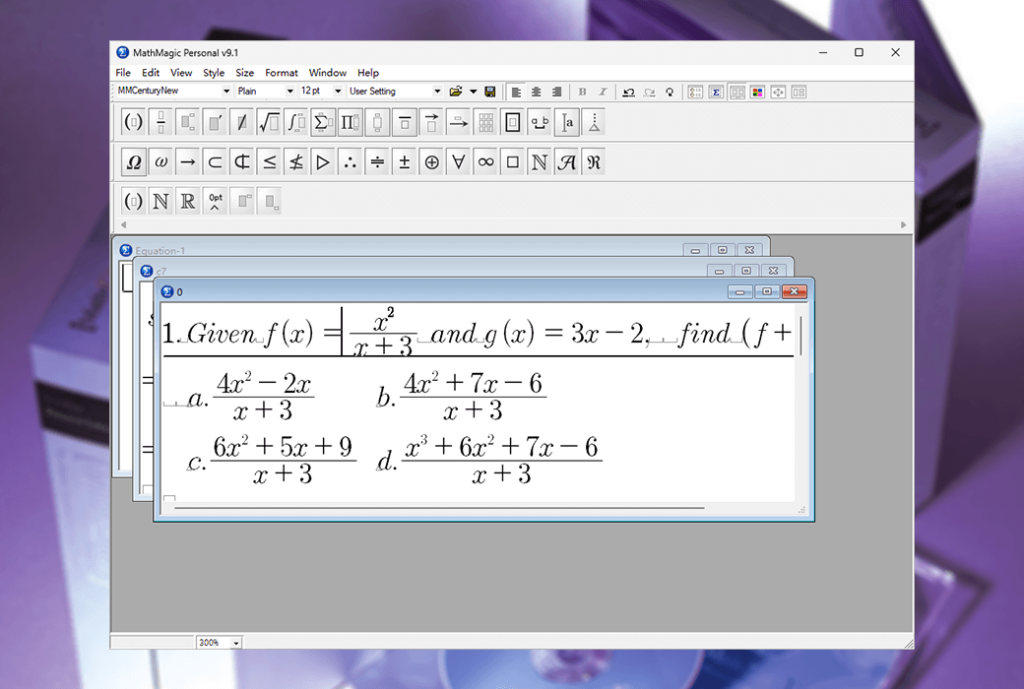Viewport: 1024px width, 689px height.
Task: Open the Format menu
Action: (281, 72)
